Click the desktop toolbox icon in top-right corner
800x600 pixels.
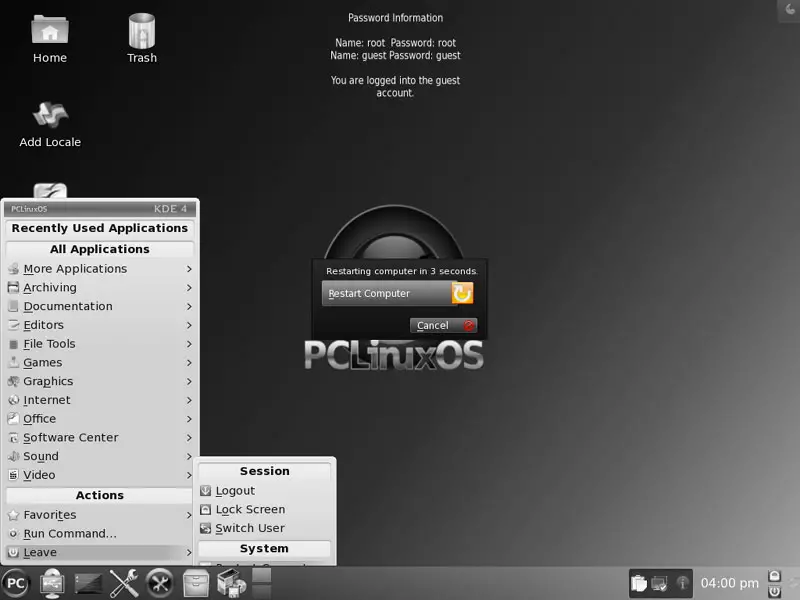[x=789, y=11]
